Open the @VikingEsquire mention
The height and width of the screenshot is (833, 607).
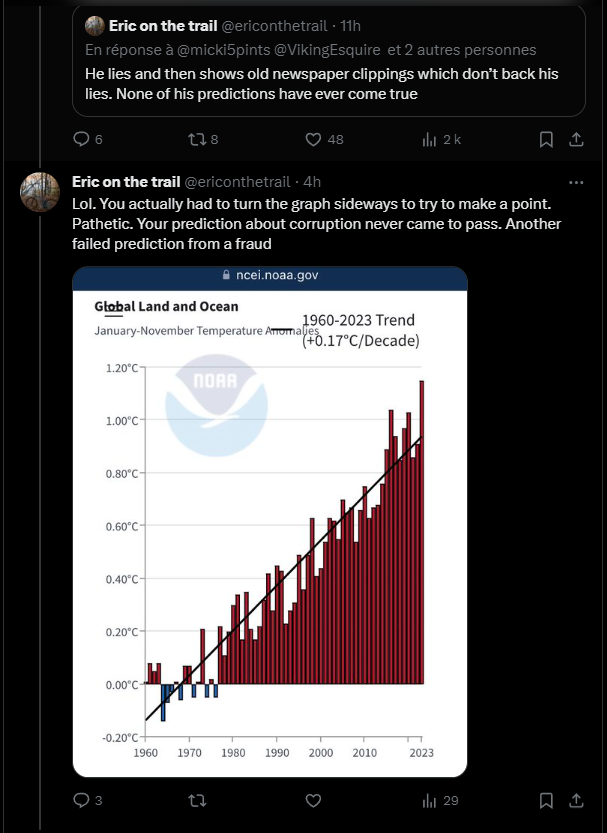(x=327, y=50)
